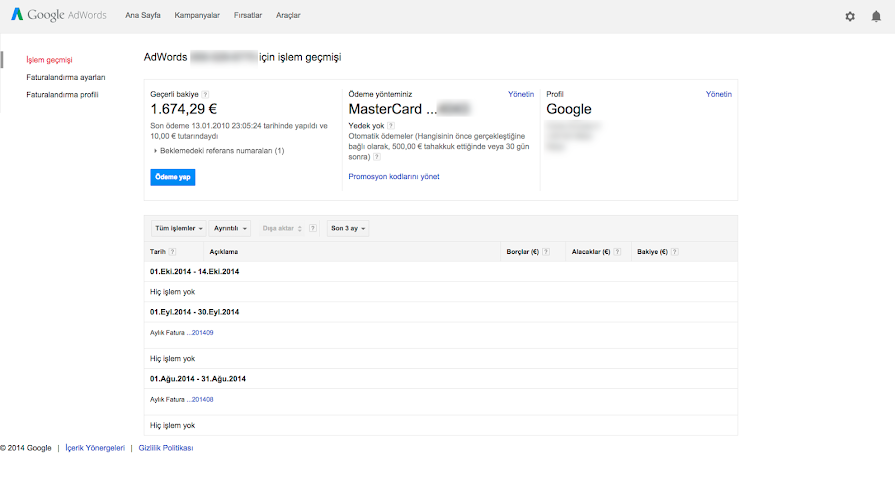
Task: Click help icon next to Tarih column
Action: coord(173,252)
